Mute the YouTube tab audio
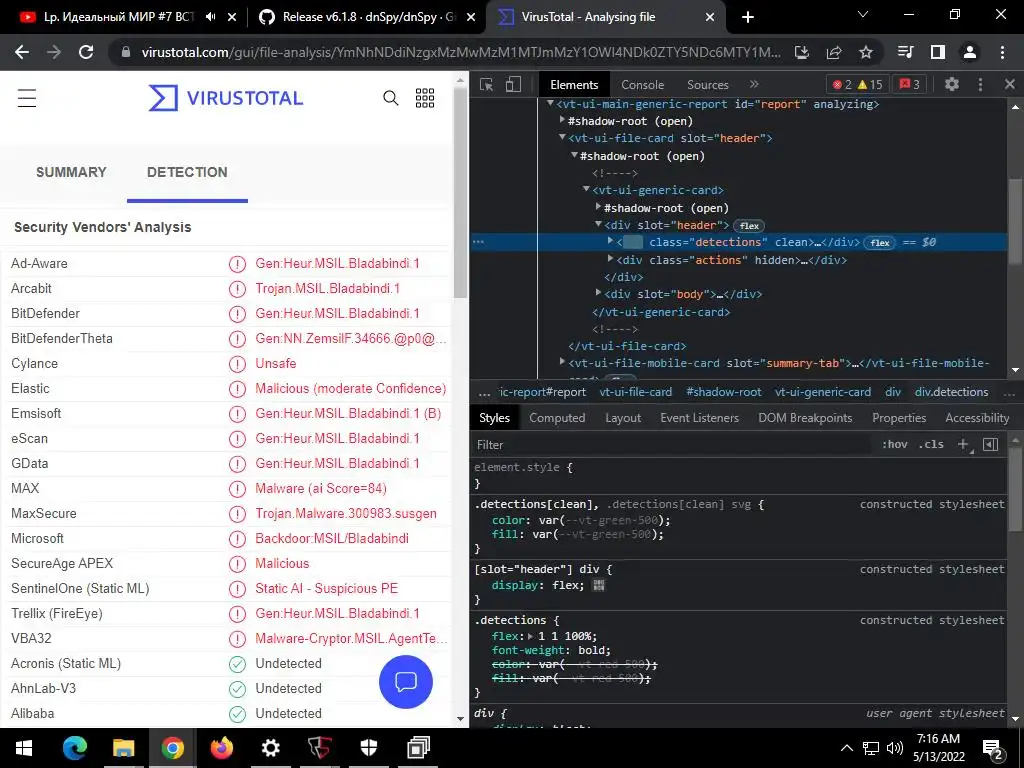 (x=210, y=17)
